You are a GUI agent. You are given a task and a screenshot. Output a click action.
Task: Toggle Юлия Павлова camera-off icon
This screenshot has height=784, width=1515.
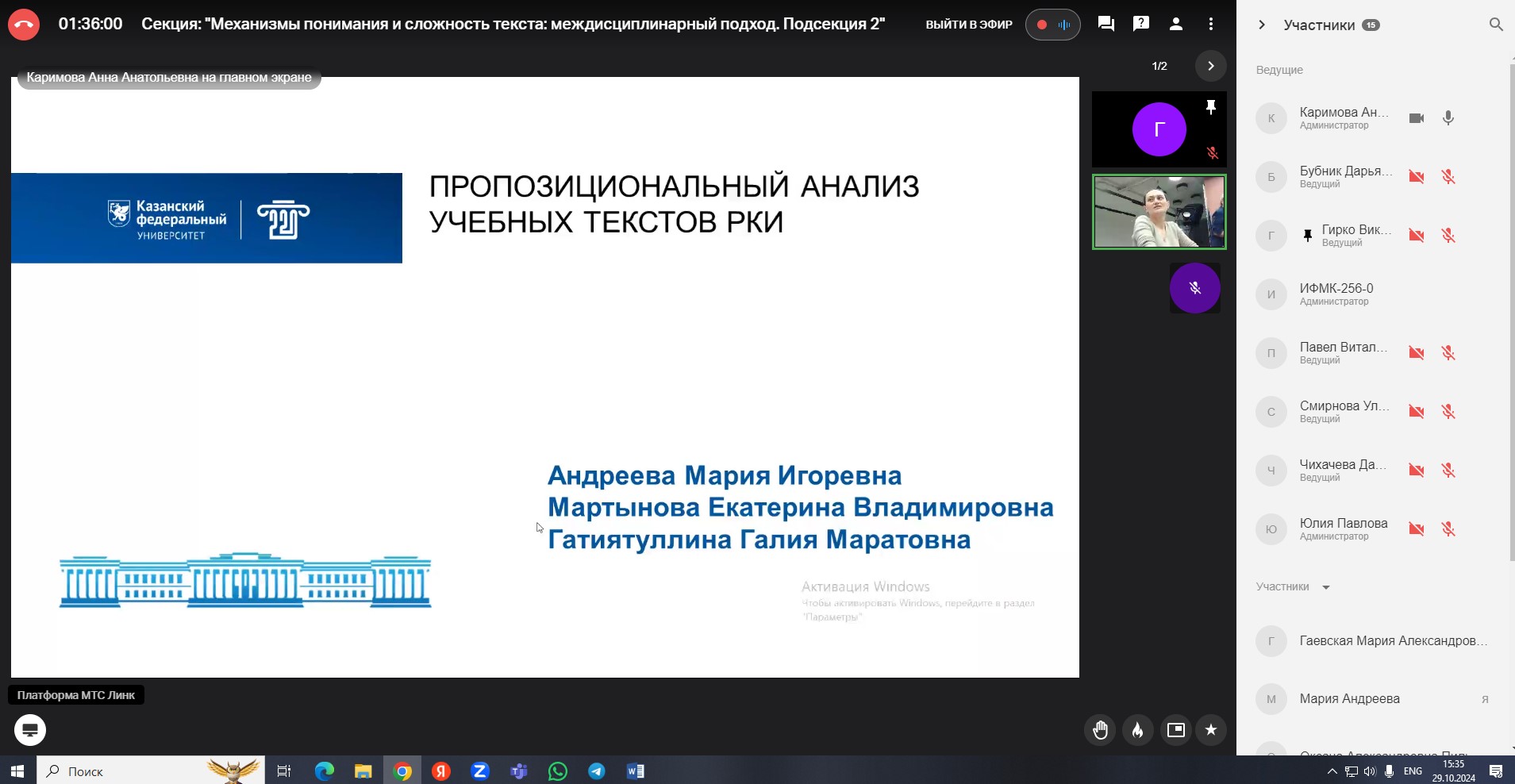pos(1417,529)
